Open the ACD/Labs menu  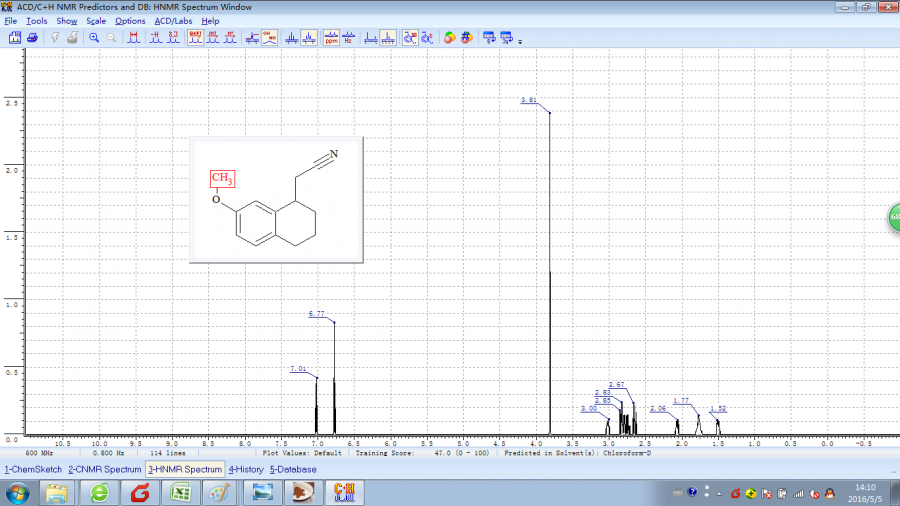pos(173,21)
